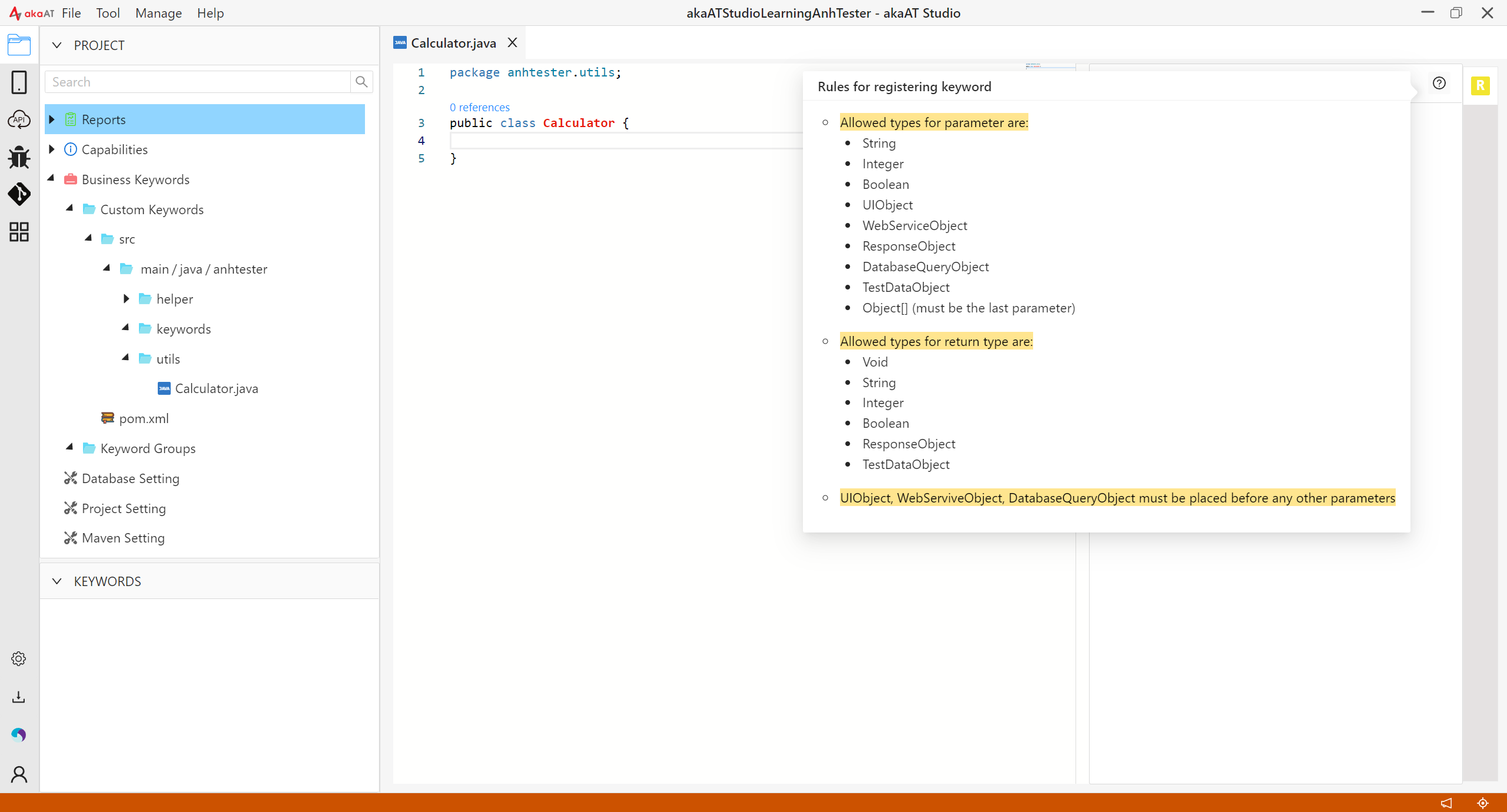This screenshot has height=812, width=1507.
Task: Collapse the keywords folder arrow
Action: click(x=126, y=328)
